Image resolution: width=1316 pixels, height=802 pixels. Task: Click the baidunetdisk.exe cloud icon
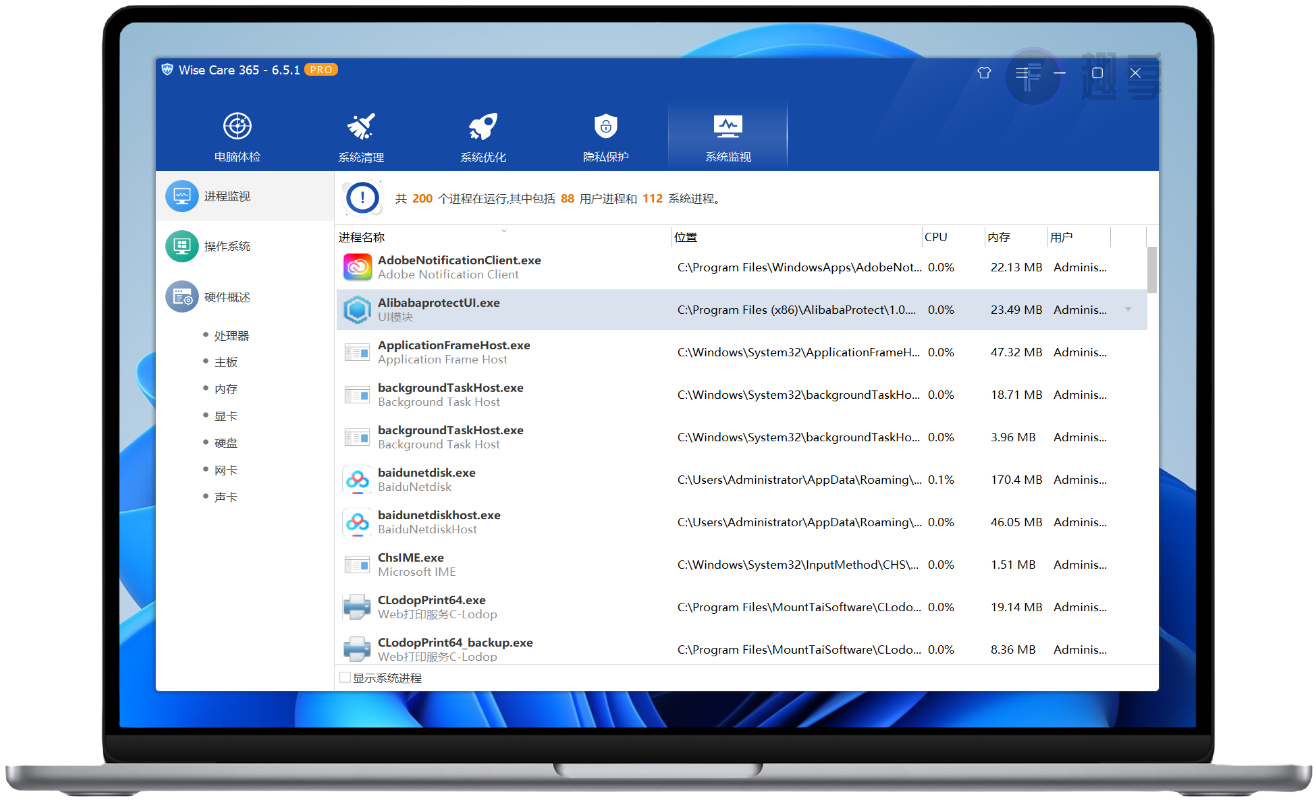[x=357, y=480]
